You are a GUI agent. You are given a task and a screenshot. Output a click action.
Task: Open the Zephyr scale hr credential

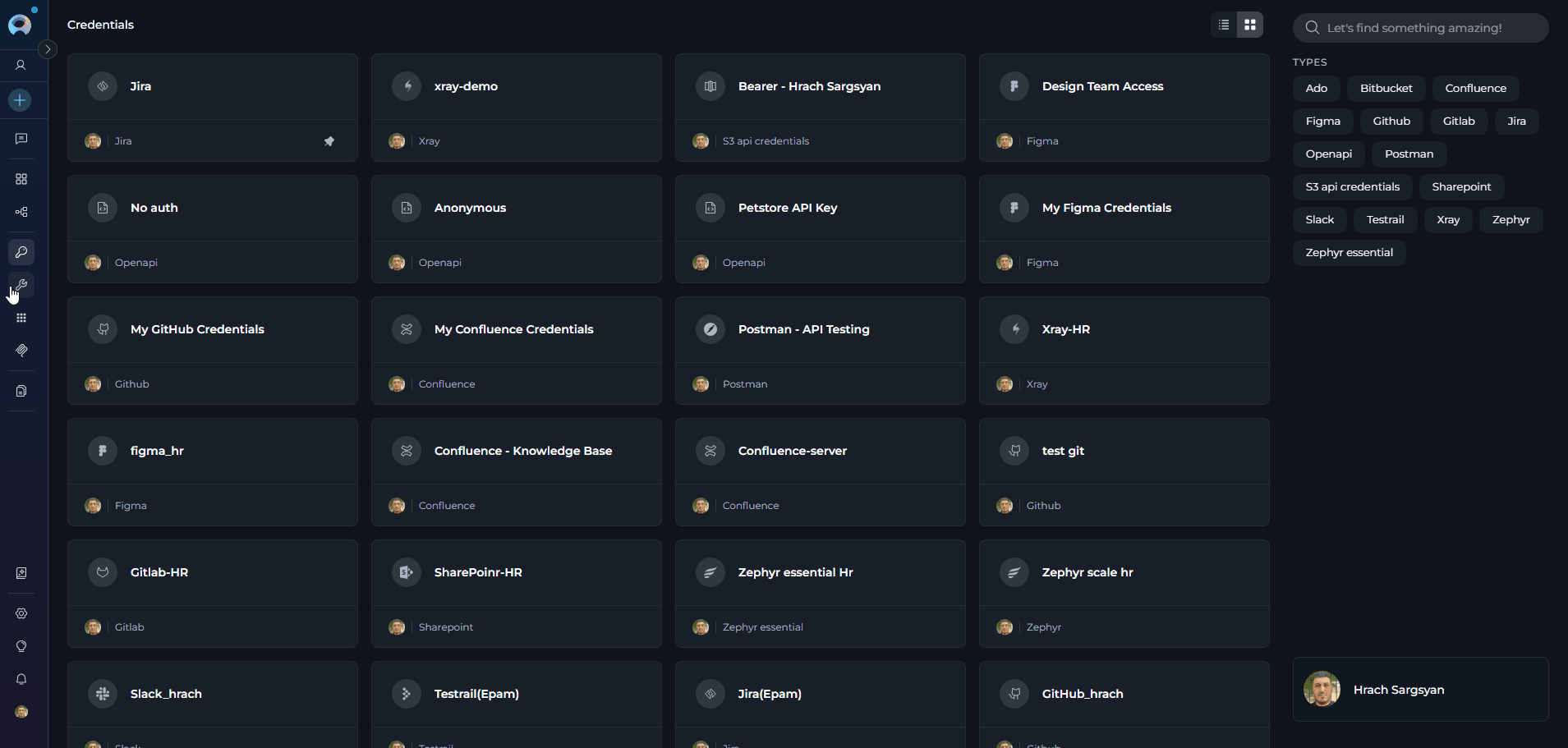pyautogui.click(x=1124, y=594)
